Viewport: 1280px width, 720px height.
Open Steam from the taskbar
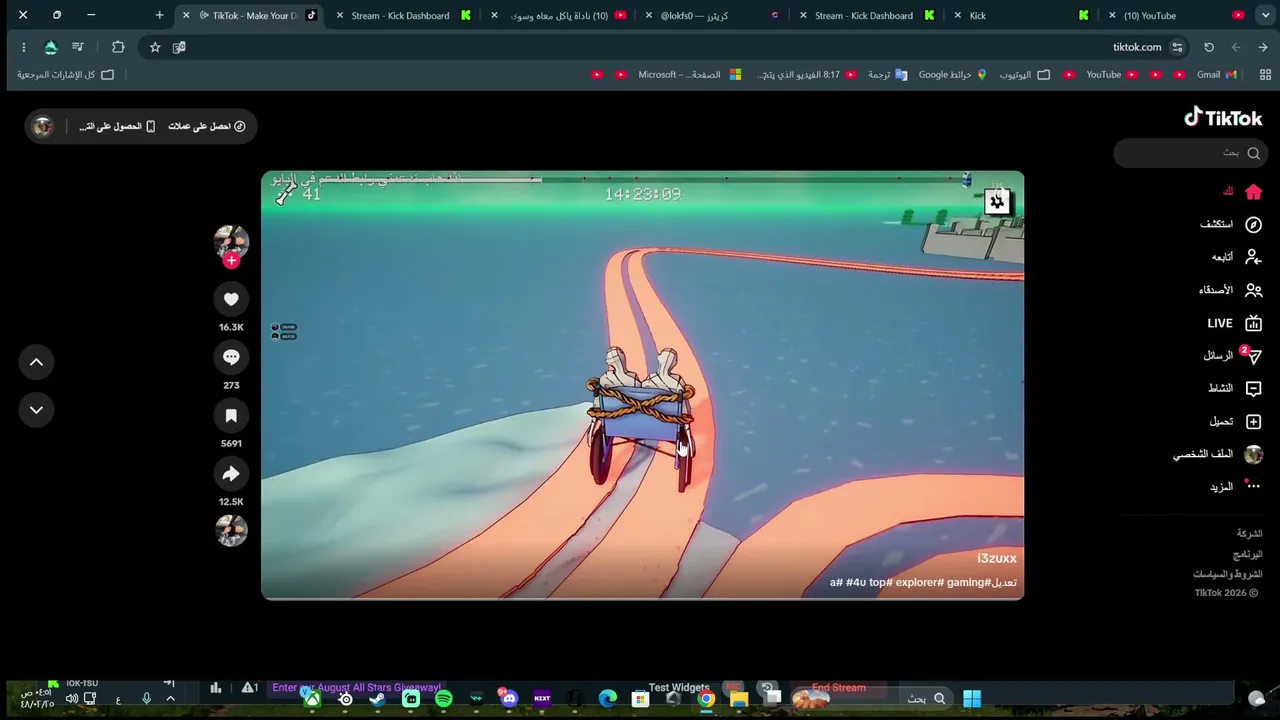point(378,699)
